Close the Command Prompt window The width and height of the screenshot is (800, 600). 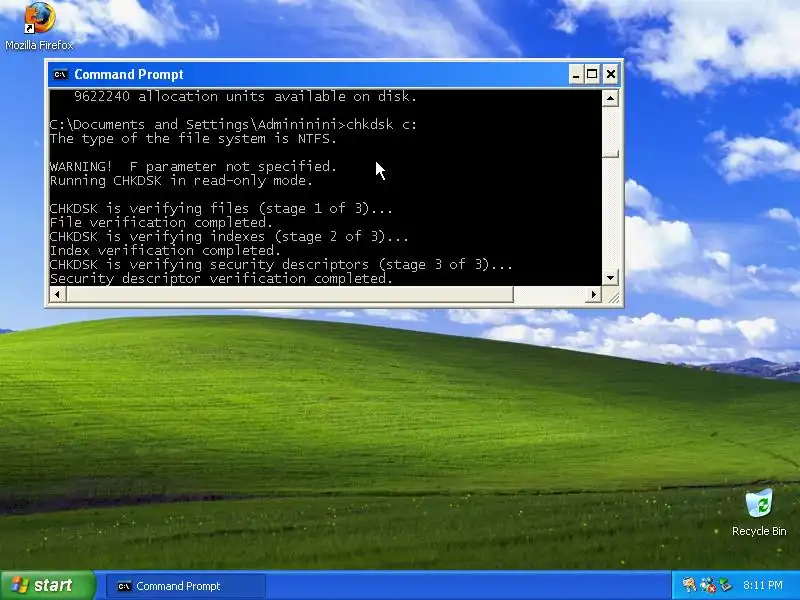click(x=611, y=74)
